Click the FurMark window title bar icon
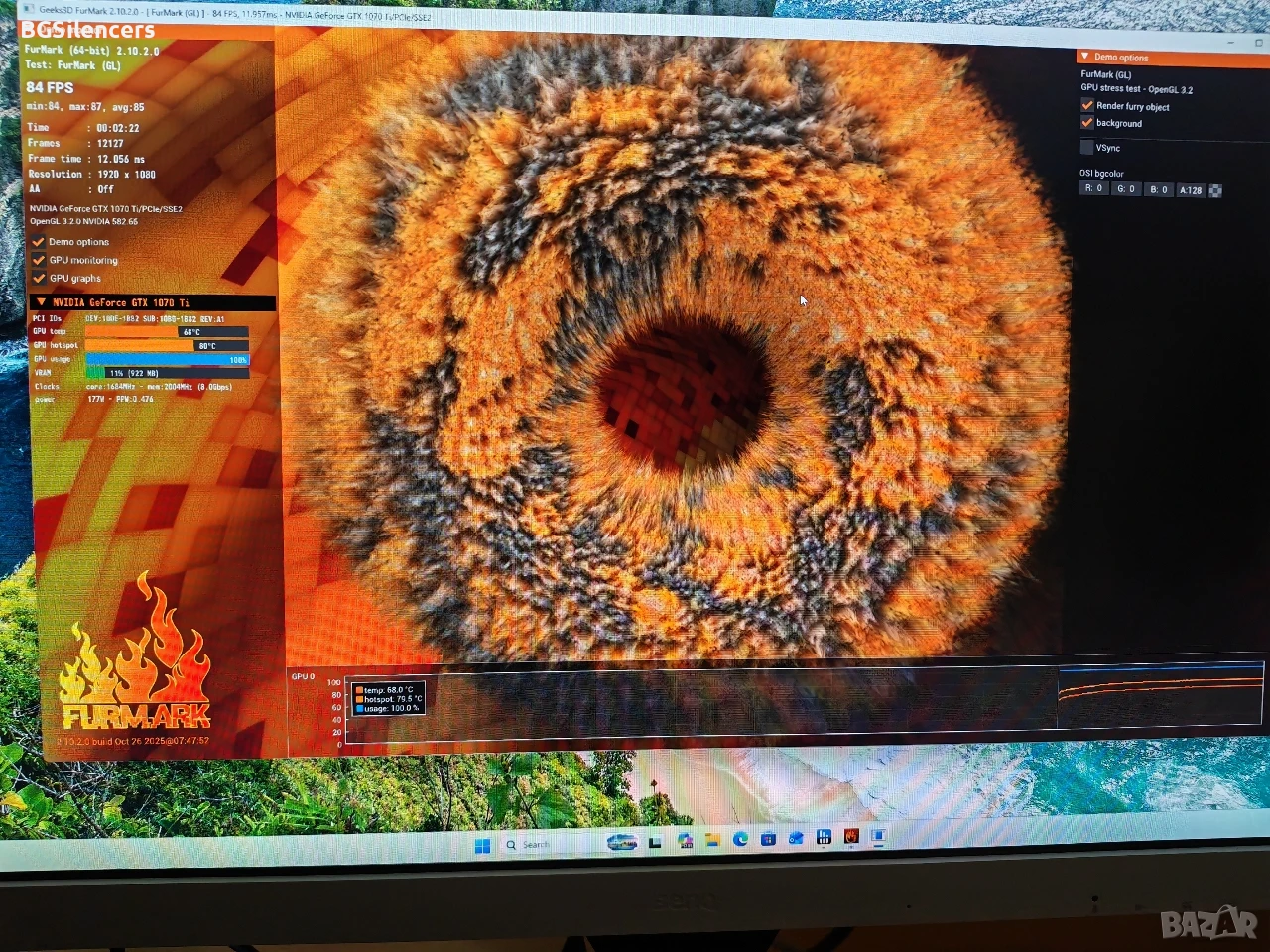 tap(29, 8)
